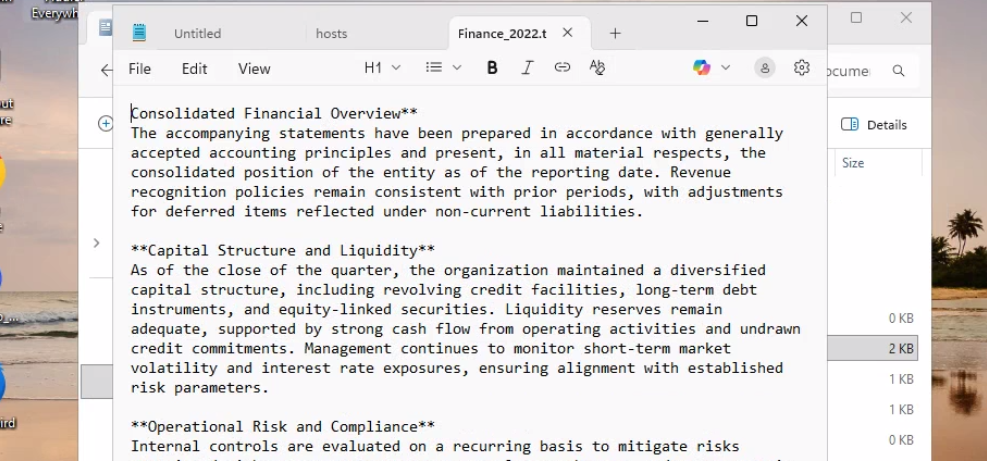987x461 pixels.
Task: Sort files by the Size column
Action: (853, 163)
